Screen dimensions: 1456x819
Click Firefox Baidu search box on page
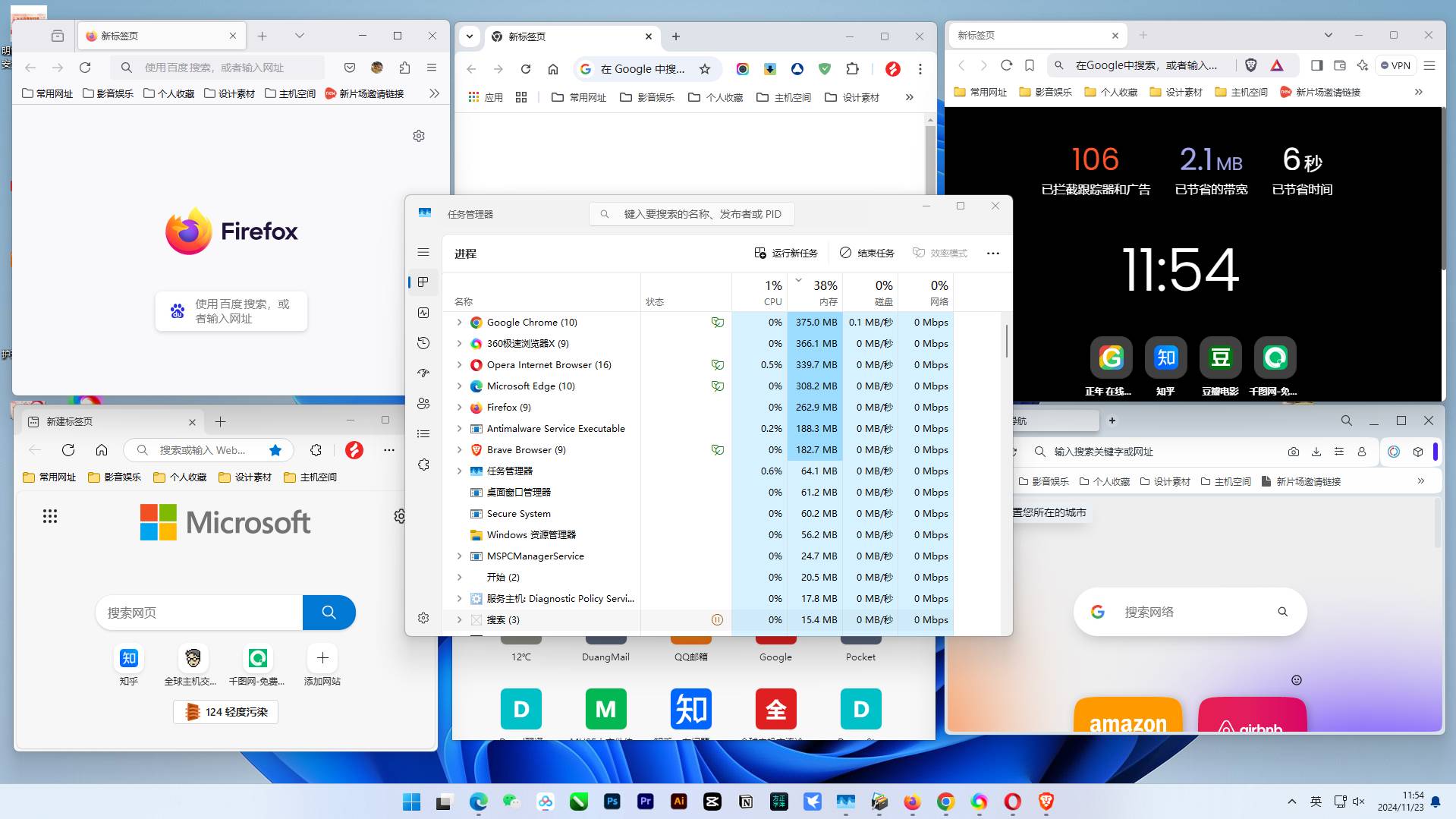(231, 311)
